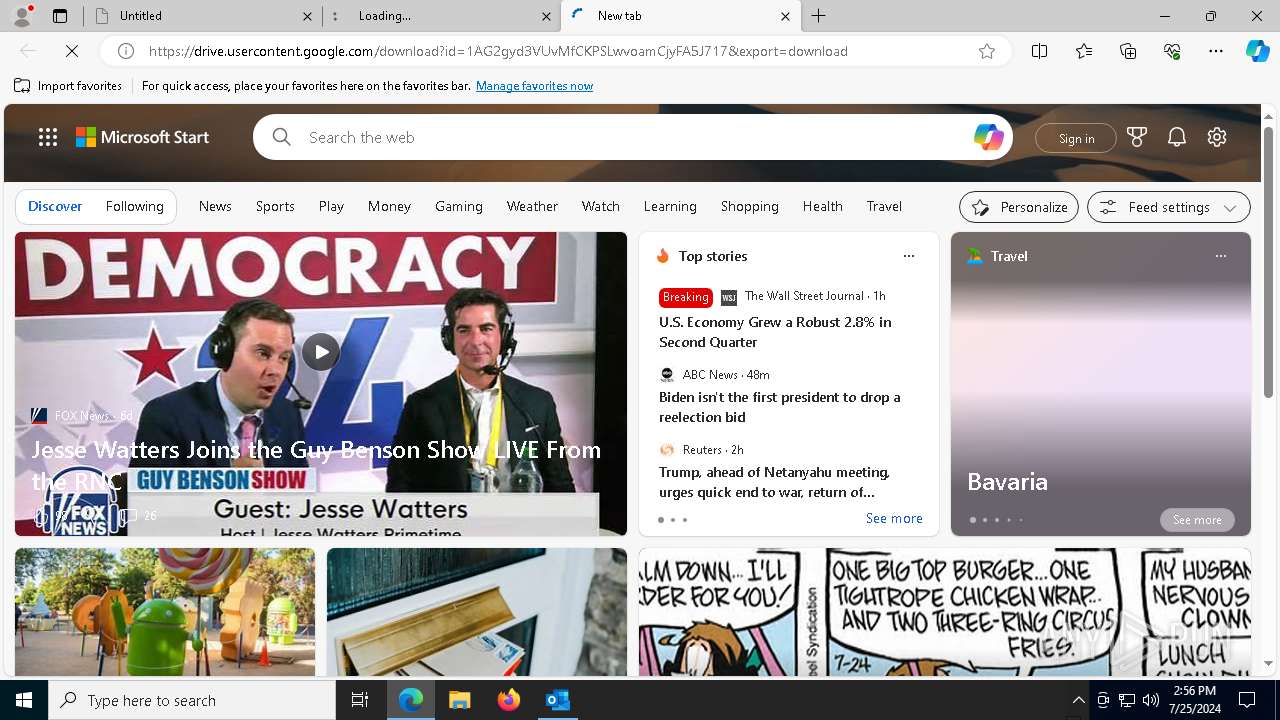The image size is (1280, 720).
Task: Open the Watch category
Action: [601, 206]
